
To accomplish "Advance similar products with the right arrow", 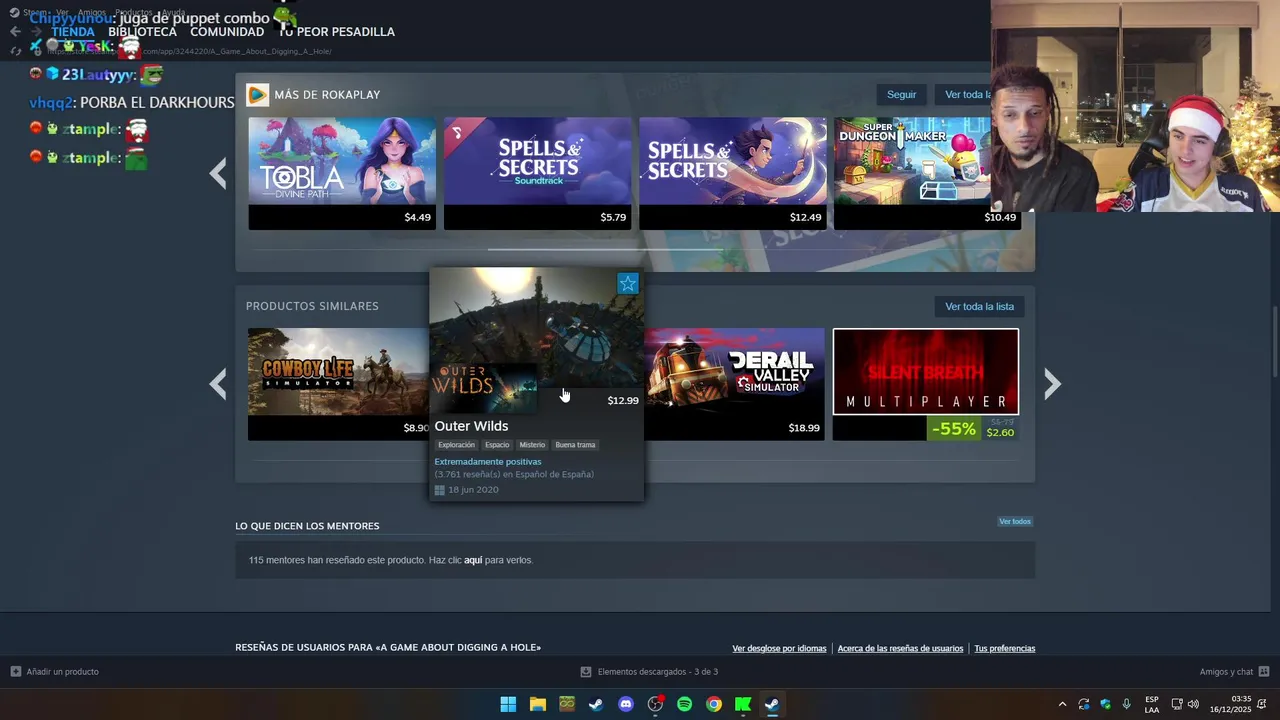I will [x=1052, y=384].
